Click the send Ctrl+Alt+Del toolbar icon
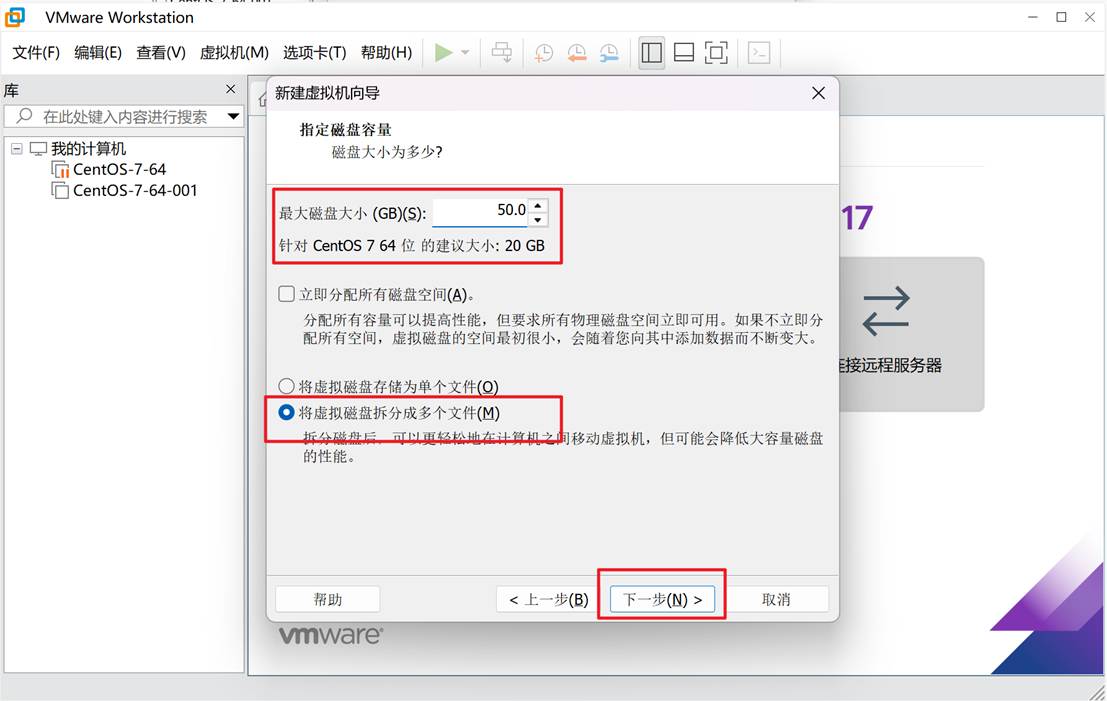The width and height of the screenshot is (1107, 701). coord(502,53)
